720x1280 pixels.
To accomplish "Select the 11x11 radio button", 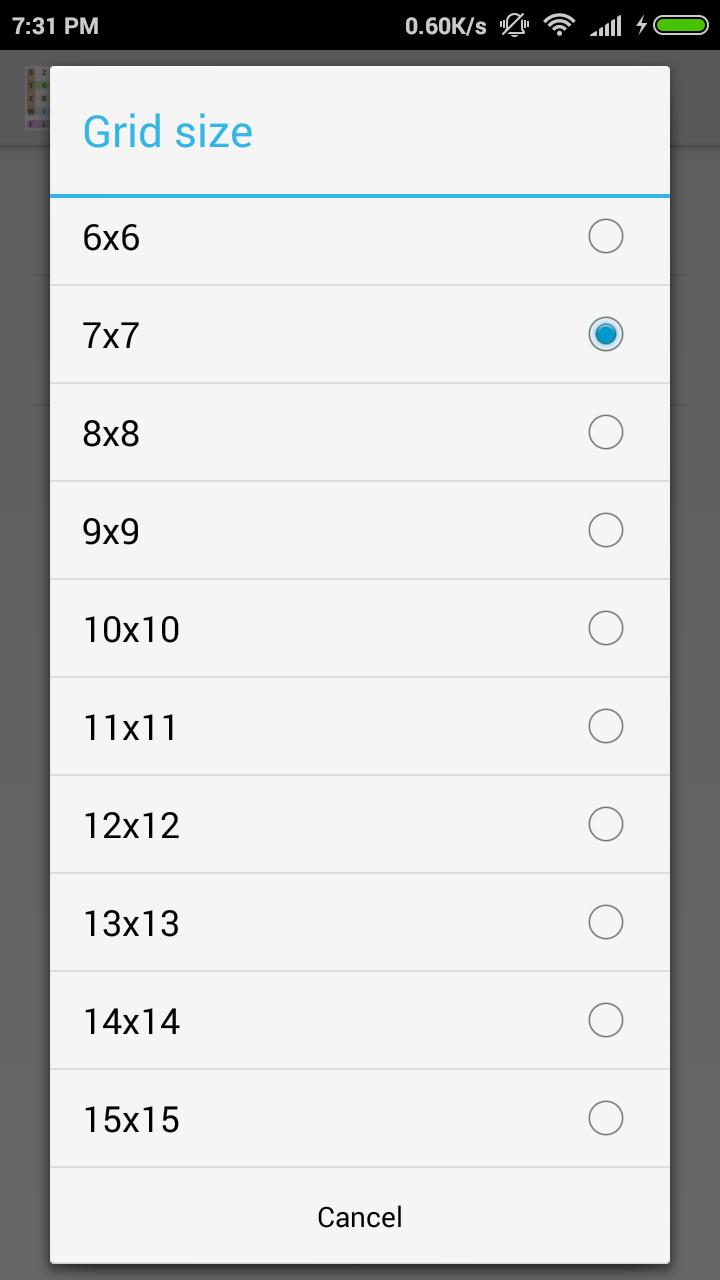I will pos(605,726).
